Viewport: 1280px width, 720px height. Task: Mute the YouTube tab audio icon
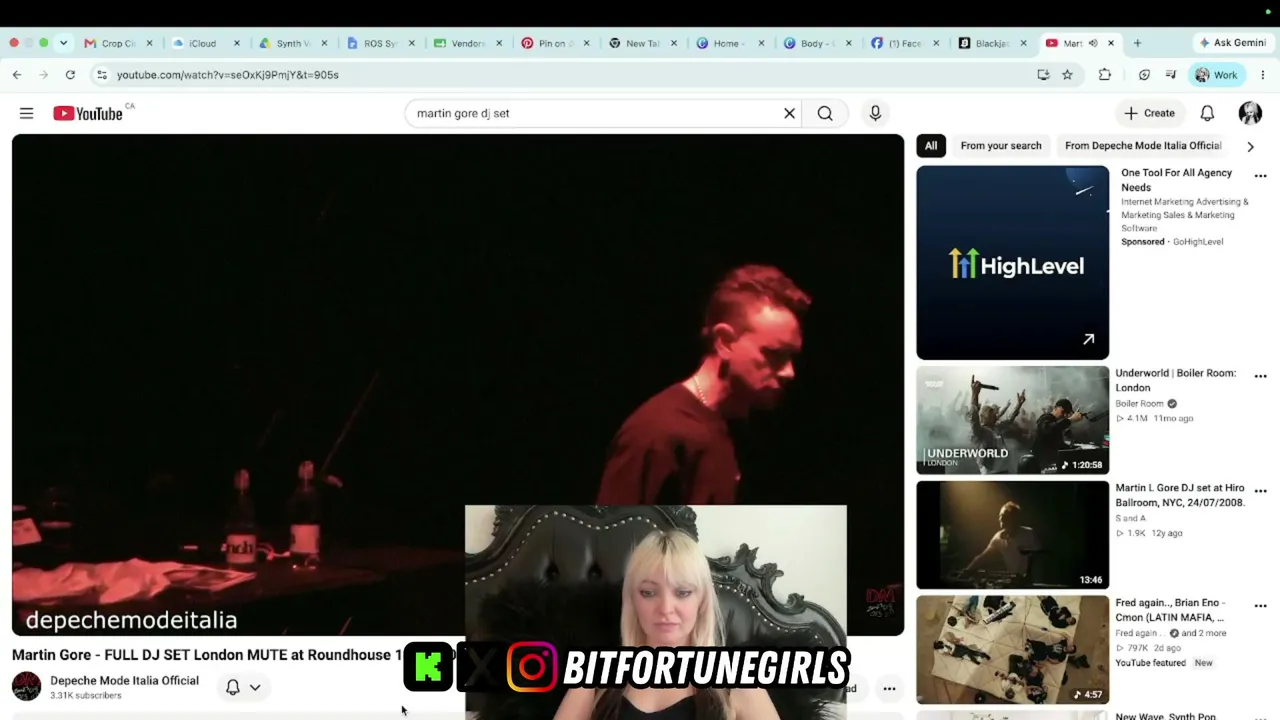(1093, 43)
